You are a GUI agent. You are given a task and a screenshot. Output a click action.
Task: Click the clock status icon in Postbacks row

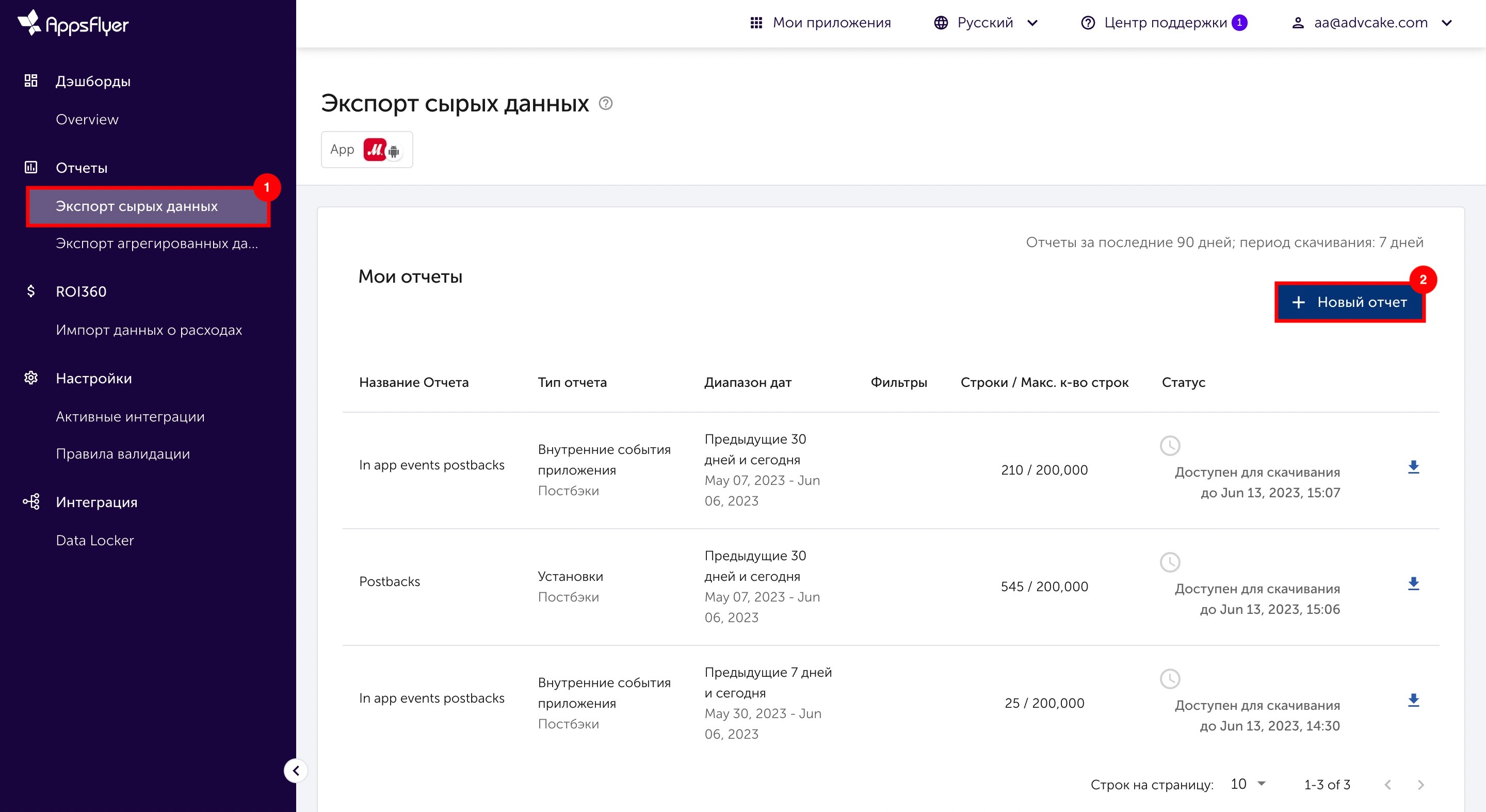1170,562
